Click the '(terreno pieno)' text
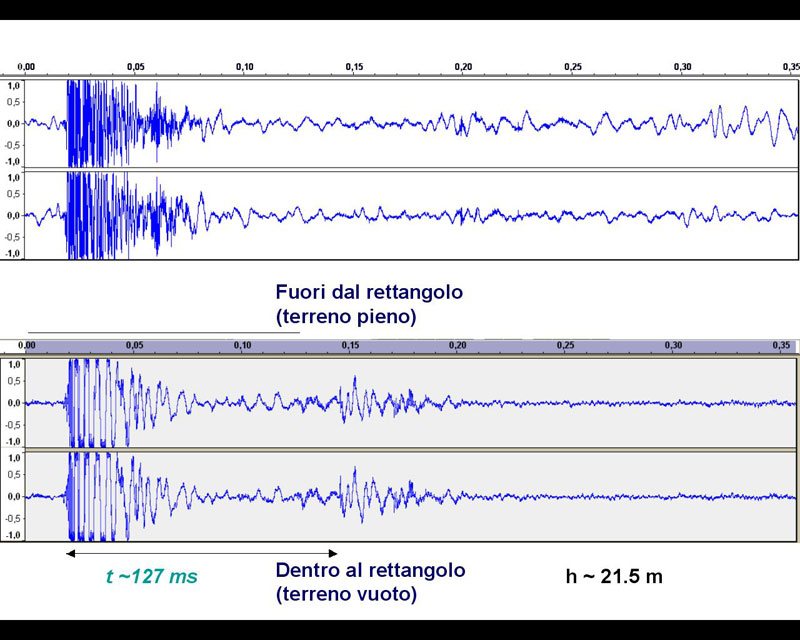 click(x=346, y=317)
